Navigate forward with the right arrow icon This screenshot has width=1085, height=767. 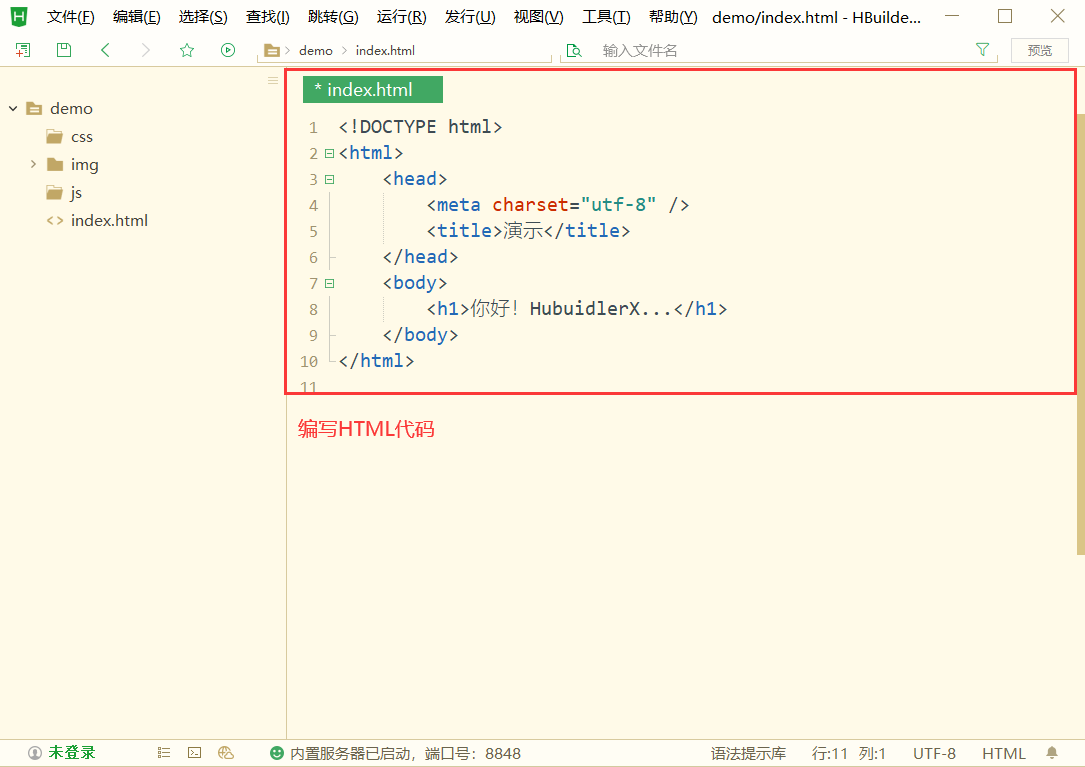pos(146,50)
